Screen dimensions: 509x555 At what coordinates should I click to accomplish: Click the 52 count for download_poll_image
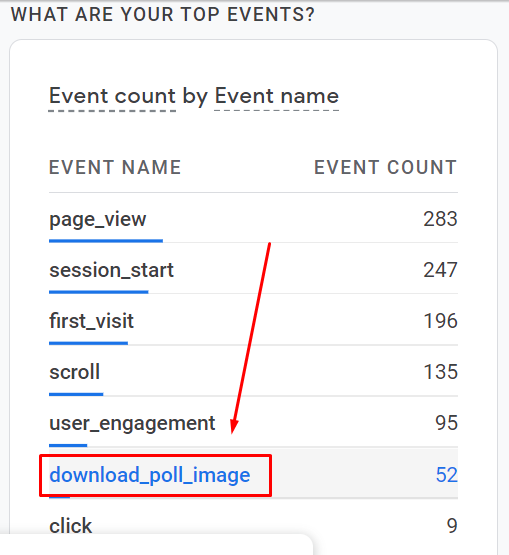447,475
